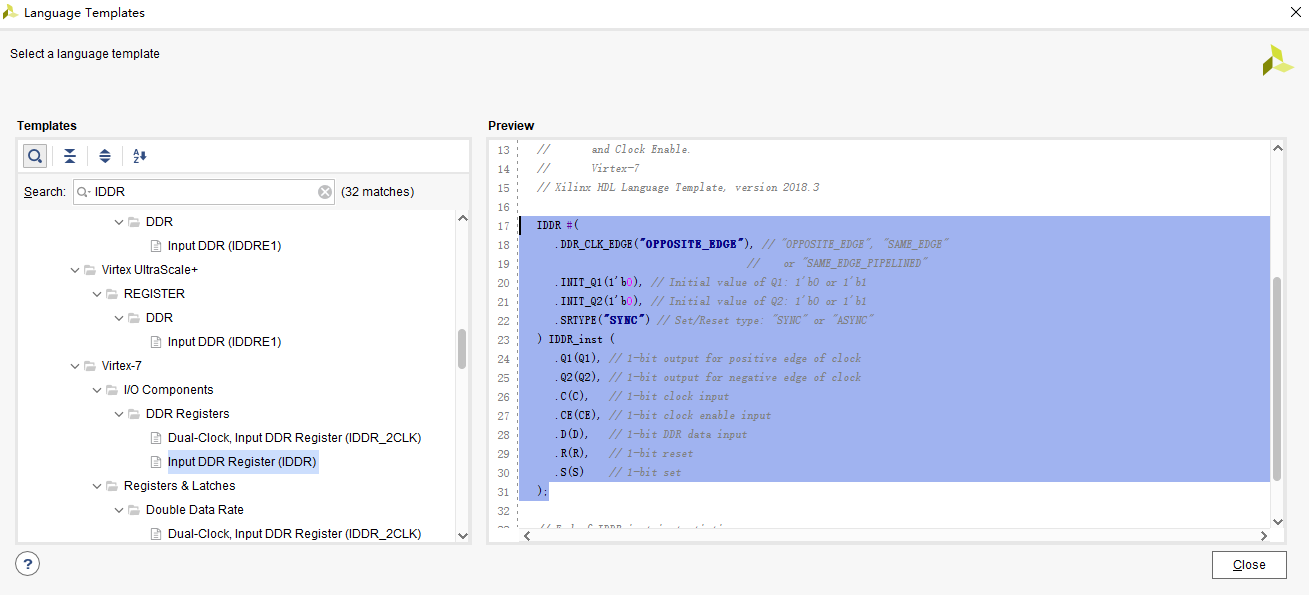Collapse the DDR Registers chevron
1309x595 pixels.
(119, 414)
